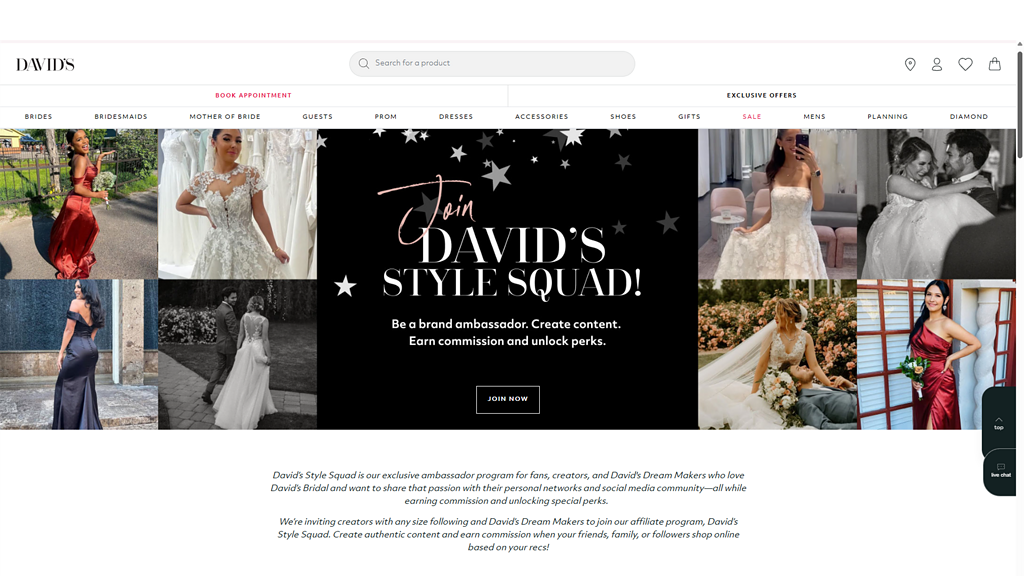Click the Book Appointment link
This screenshot has width=1024, height=576.
tap(253, 96)
